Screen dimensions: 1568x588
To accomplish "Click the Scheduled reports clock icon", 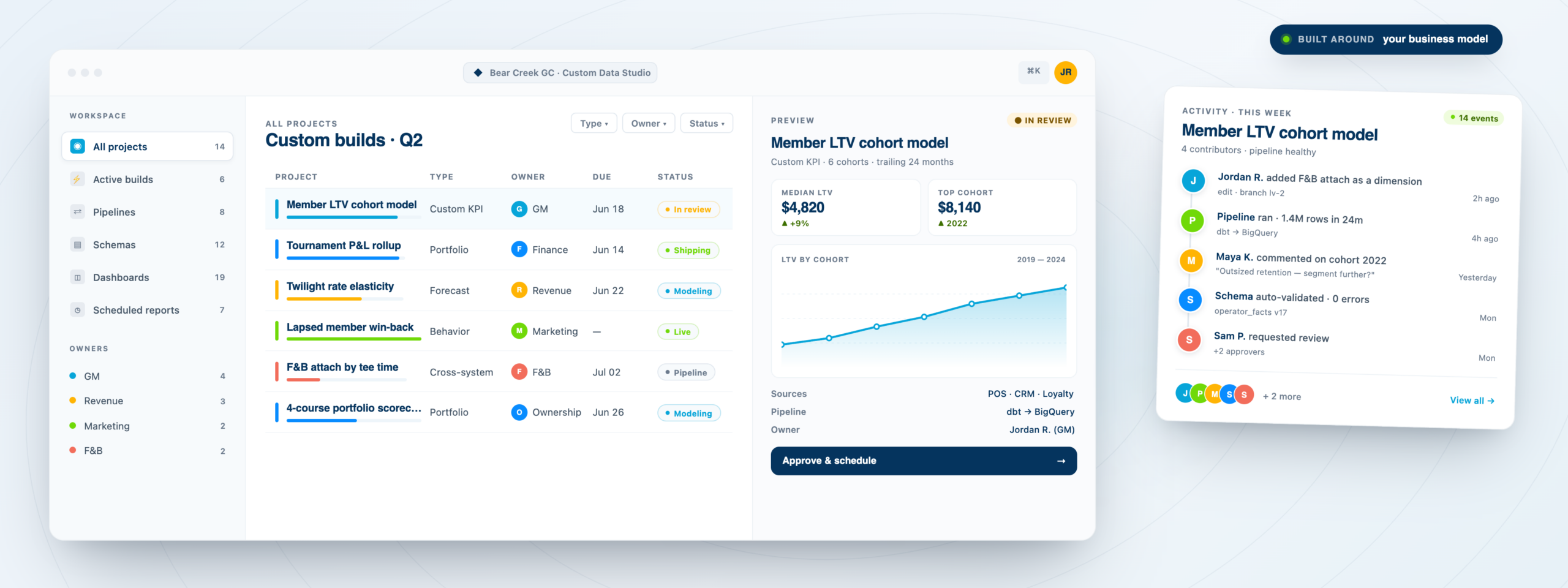I will click(78, 310).
